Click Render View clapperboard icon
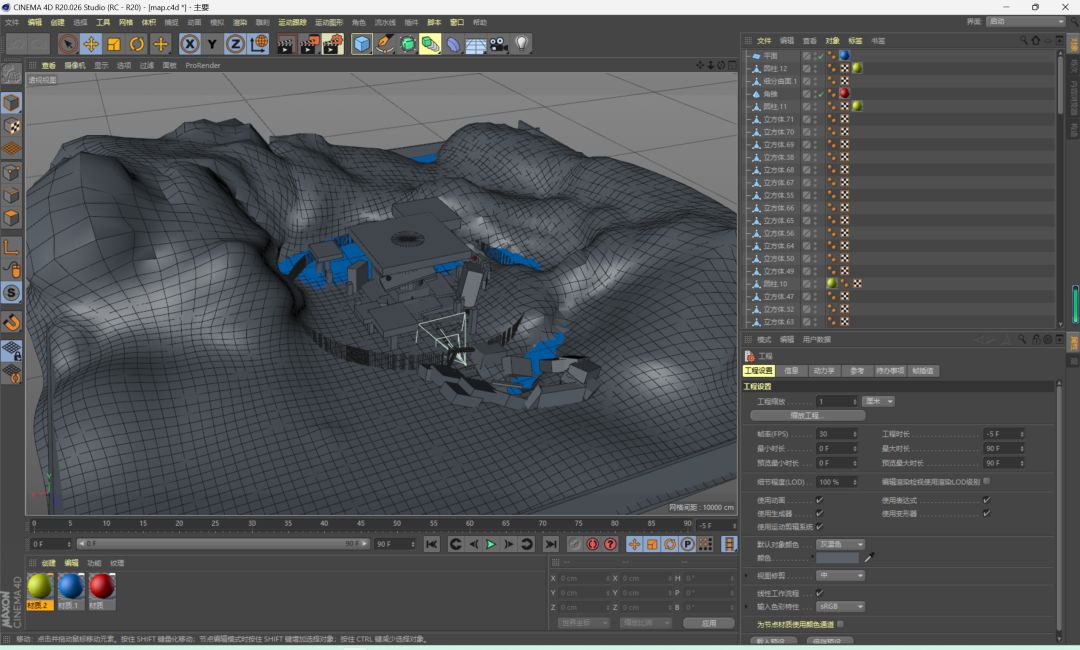 point(285,44)
